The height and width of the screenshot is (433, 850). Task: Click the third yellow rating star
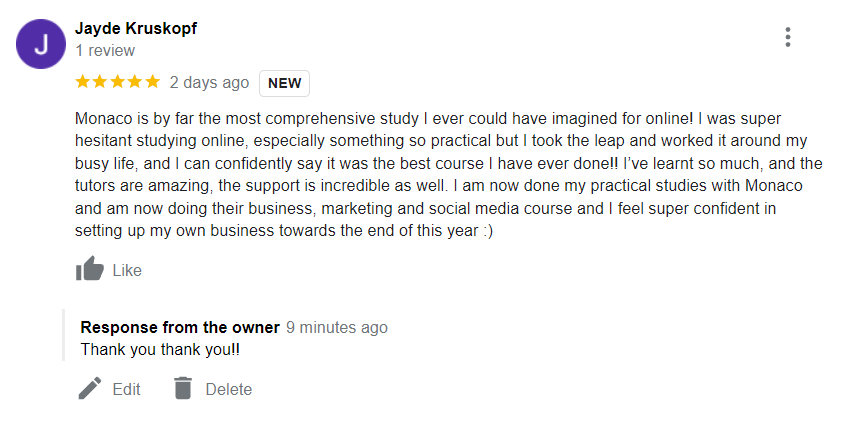117,82
